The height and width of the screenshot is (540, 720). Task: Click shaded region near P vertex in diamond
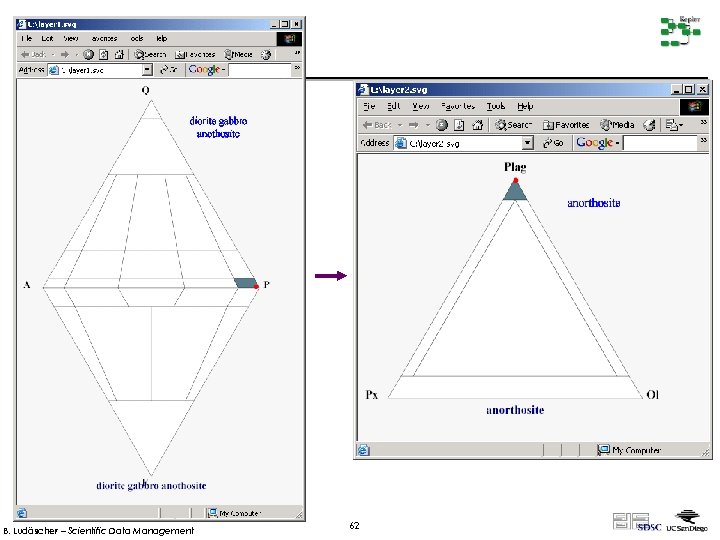pyautogui.click(x=245, y=283)
